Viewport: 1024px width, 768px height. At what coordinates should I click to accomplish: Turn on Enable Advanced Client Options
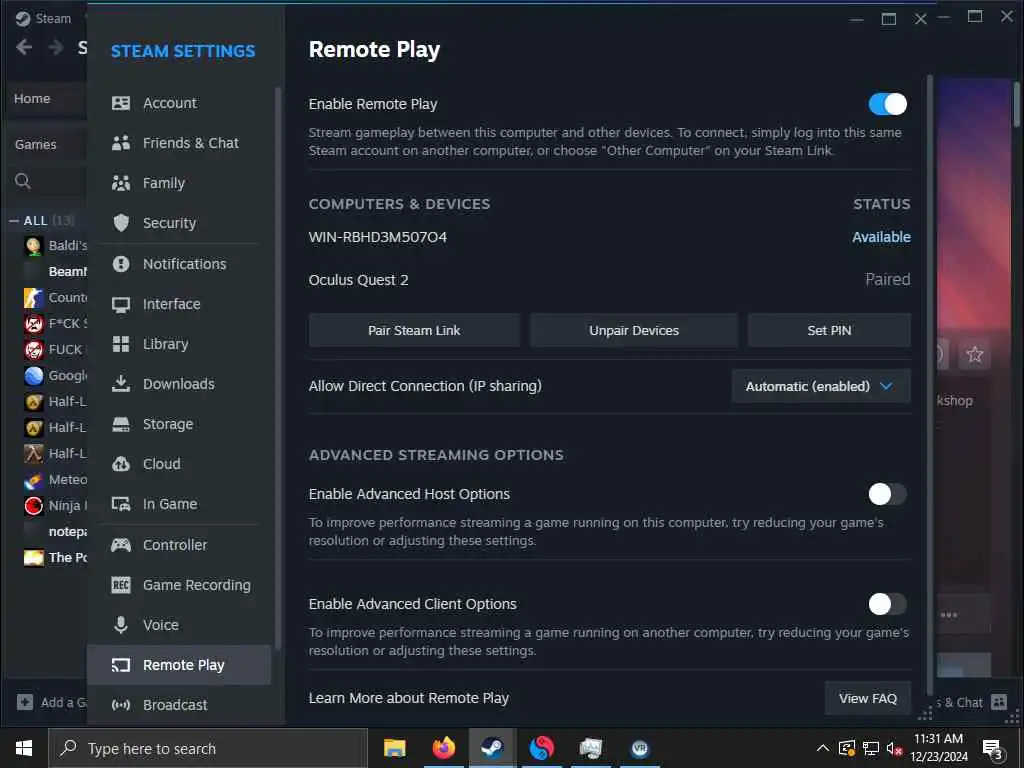click(x=888, y=604)
